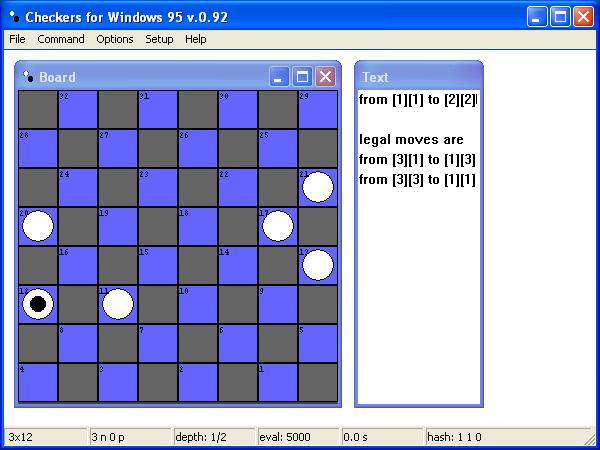Click the '3x12' status bar entry
This screenshot has height=450, width=600.
[x=45, y=437]
